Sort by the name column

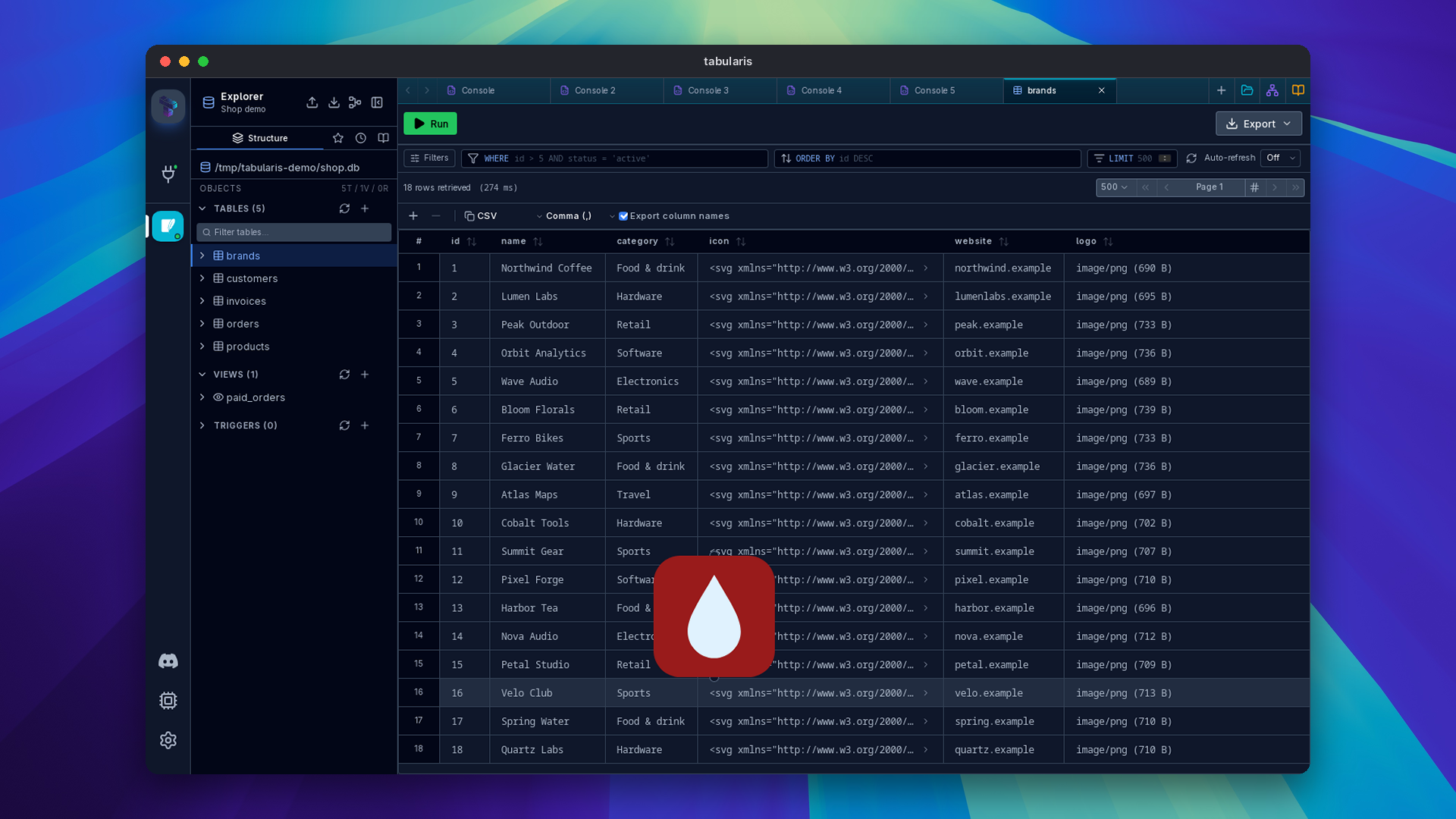538,242
